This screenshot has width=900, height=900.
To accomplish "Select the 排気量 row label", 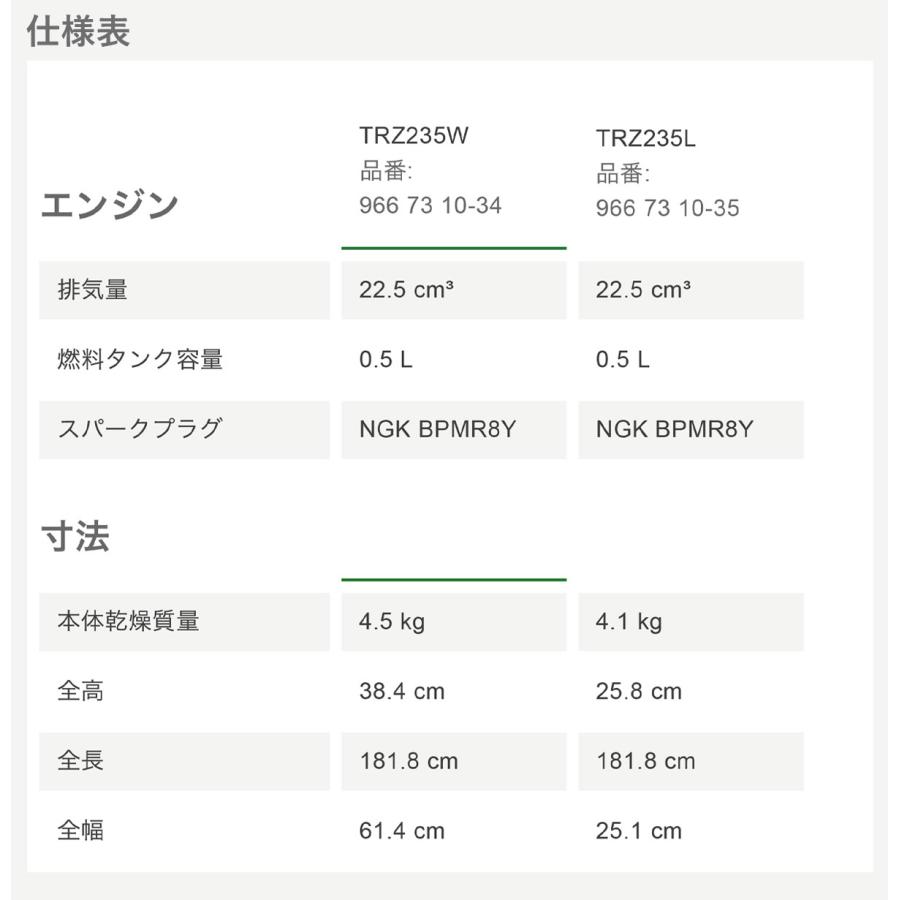I will (x=93, y=290).
